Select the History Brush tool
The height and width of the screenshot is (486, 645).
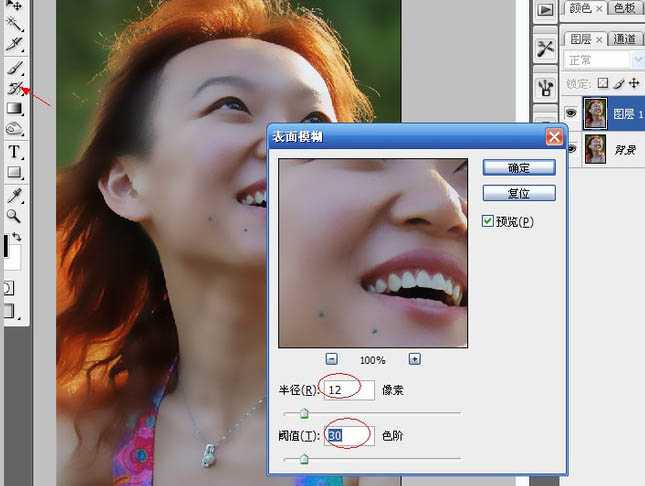click(x=15, y=88)
